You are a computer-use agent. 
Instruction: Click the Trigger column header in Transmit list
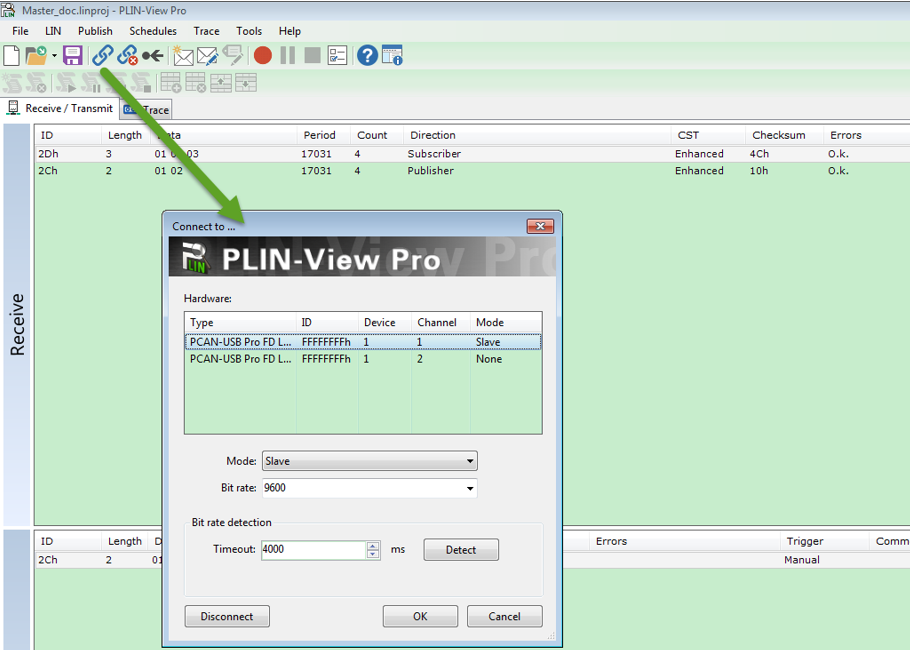click(825, 541)
